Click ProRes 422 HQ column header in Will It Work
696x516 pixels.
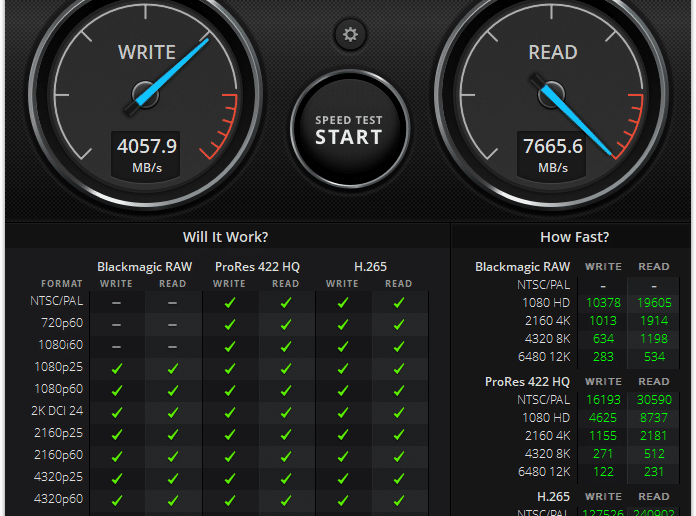(x=257, y=267)
